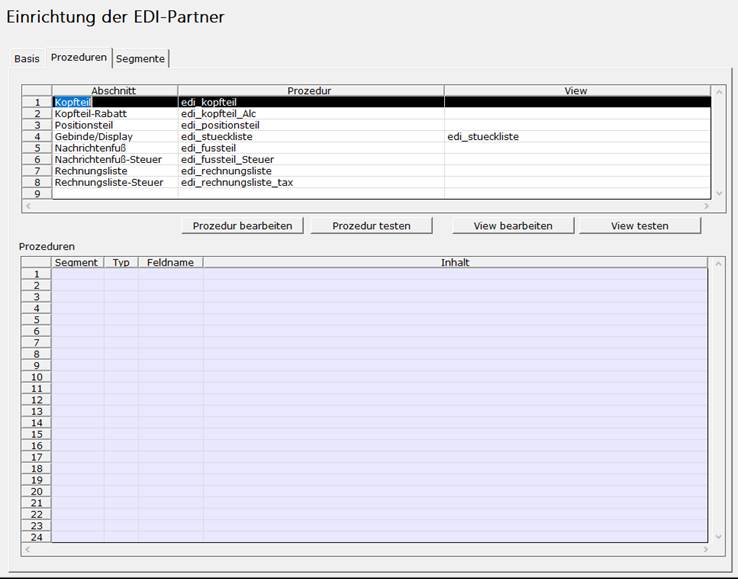The width and height of the screenshot is (738, 579).
Task: Select the Prozeduren tab
Action: [x=79, y=57]
